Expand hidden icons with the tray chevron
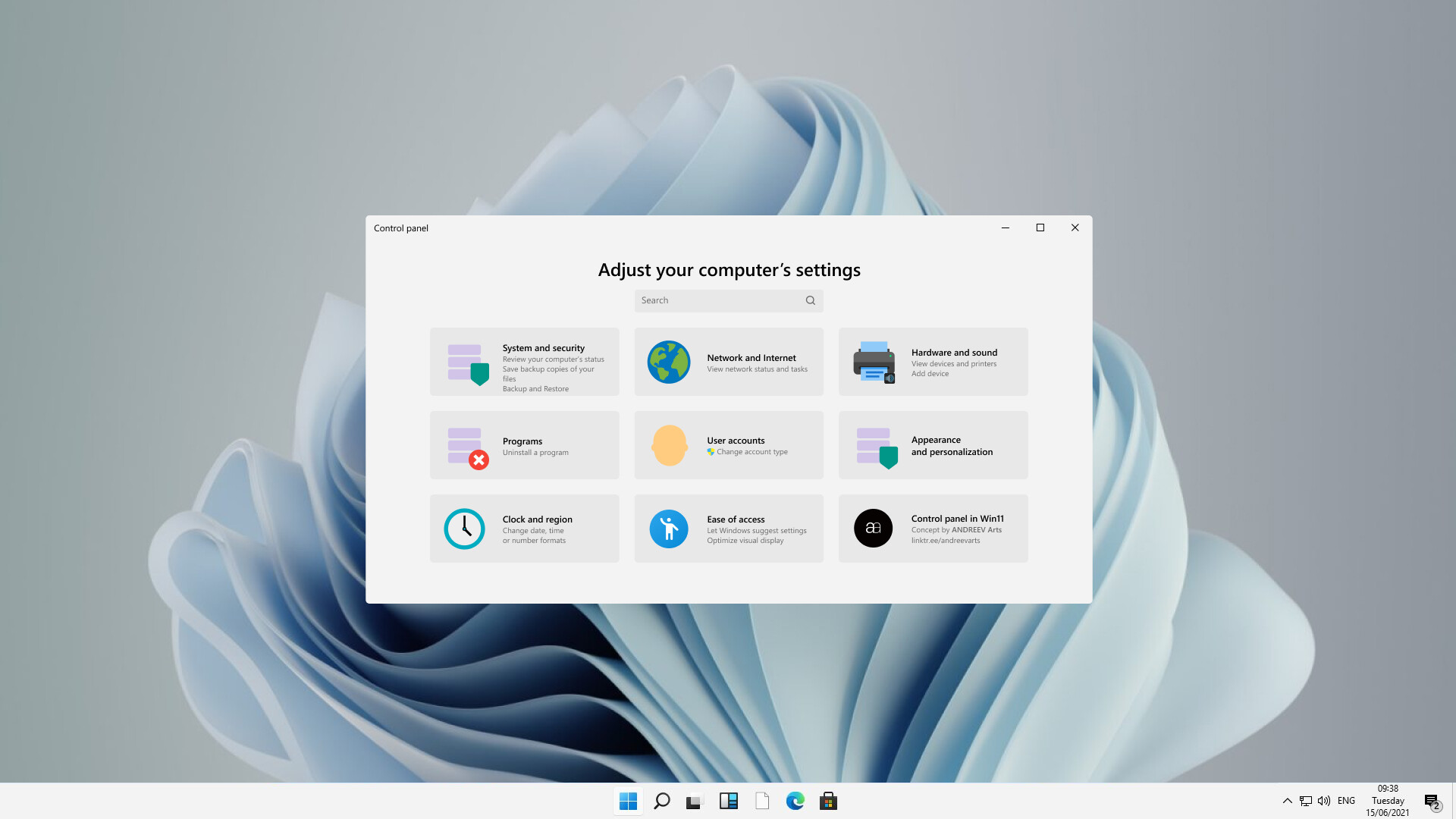1456x819 pixels. (x=1288, y=801)
